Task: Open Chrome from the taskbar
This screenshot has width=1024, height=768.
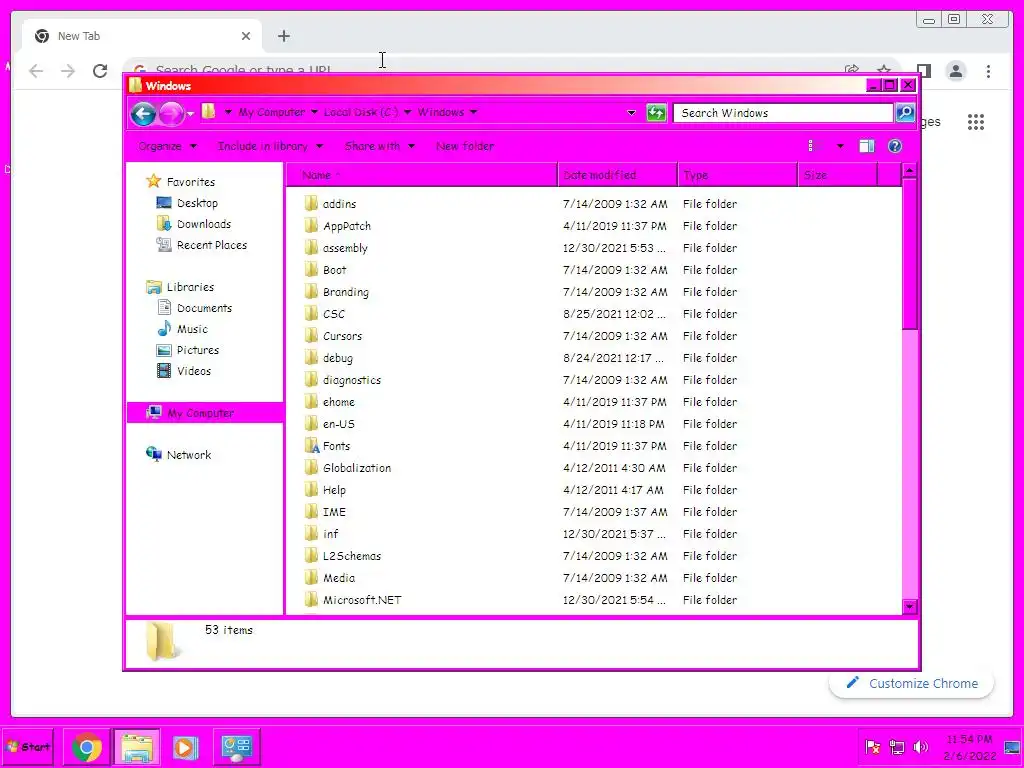Action: click(87, 747)
